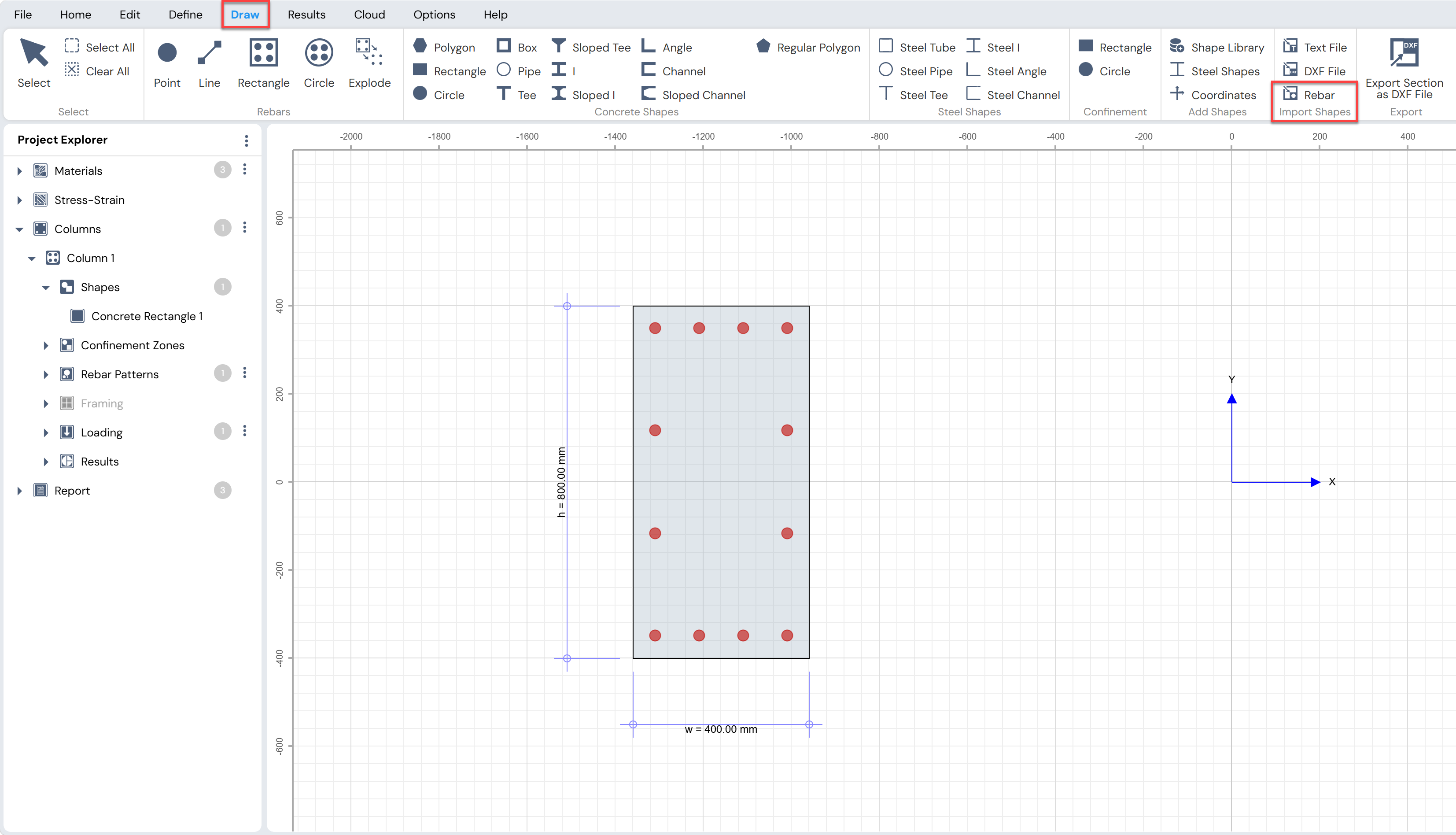This screenshot has width=1456, height=835.
Task: Select the Regular Polygon concrete shape
Action: (x=808, y=47)
